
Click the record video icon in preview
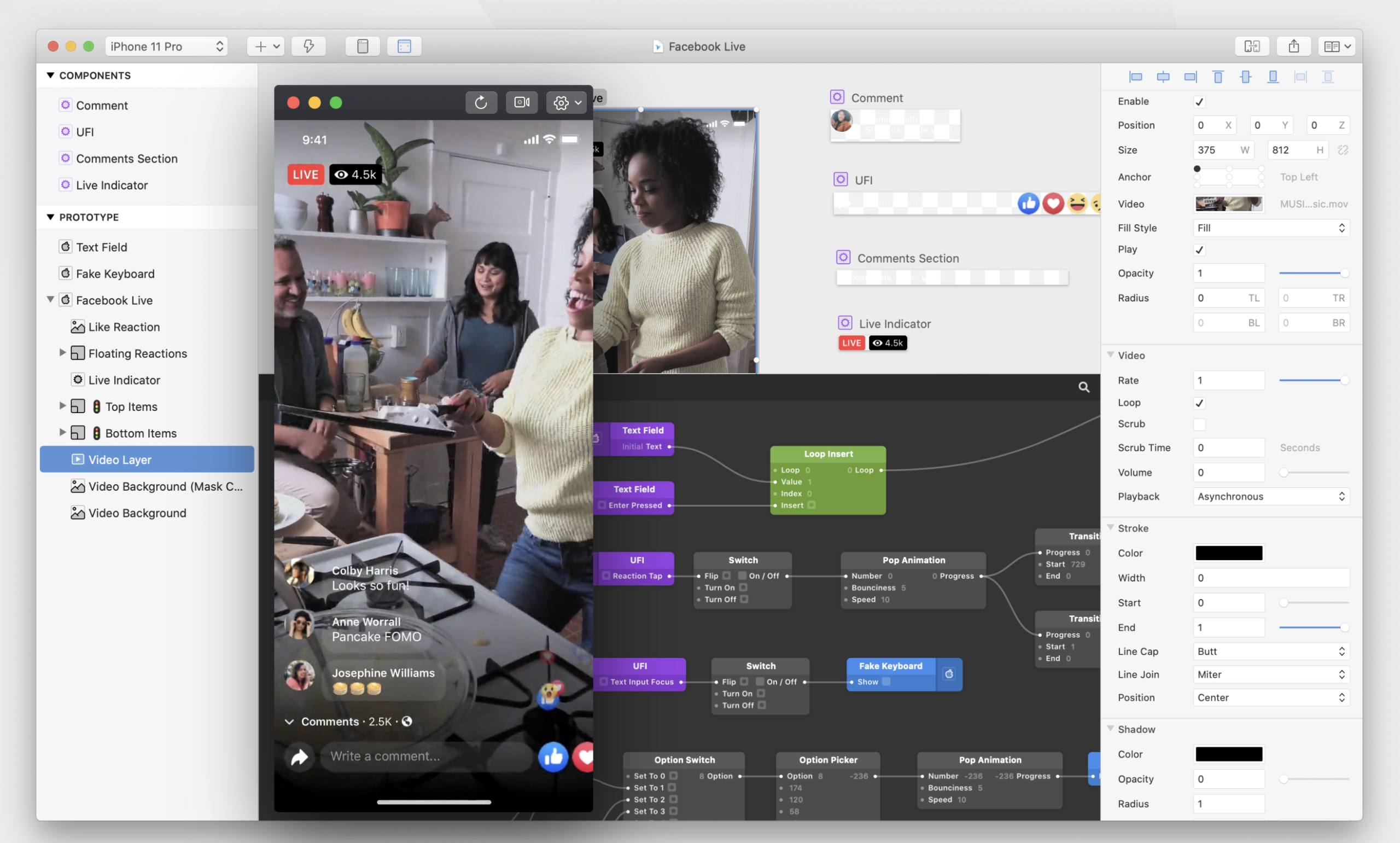pos(522,102)
